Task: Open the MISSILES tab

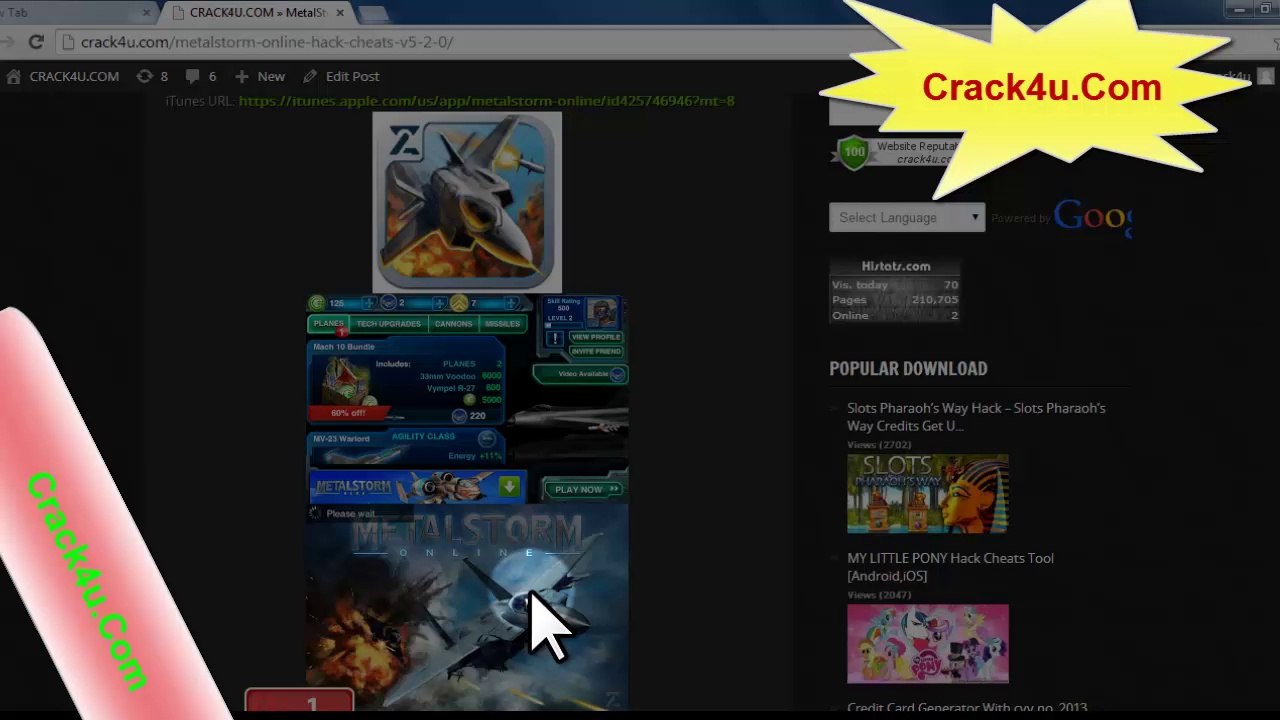Action: coord(502,324)
